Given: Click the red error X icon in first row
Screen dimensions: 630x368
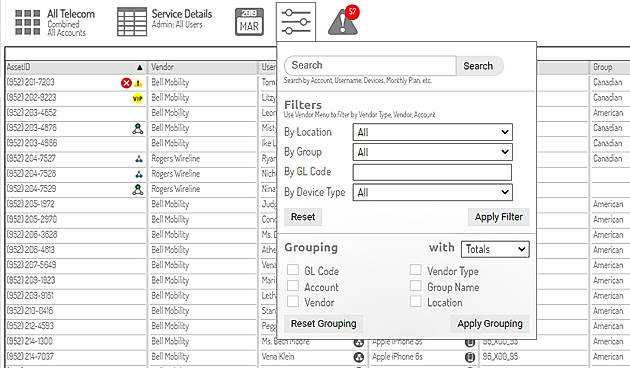Looking at the screenshot, I should tap(126, 83).
